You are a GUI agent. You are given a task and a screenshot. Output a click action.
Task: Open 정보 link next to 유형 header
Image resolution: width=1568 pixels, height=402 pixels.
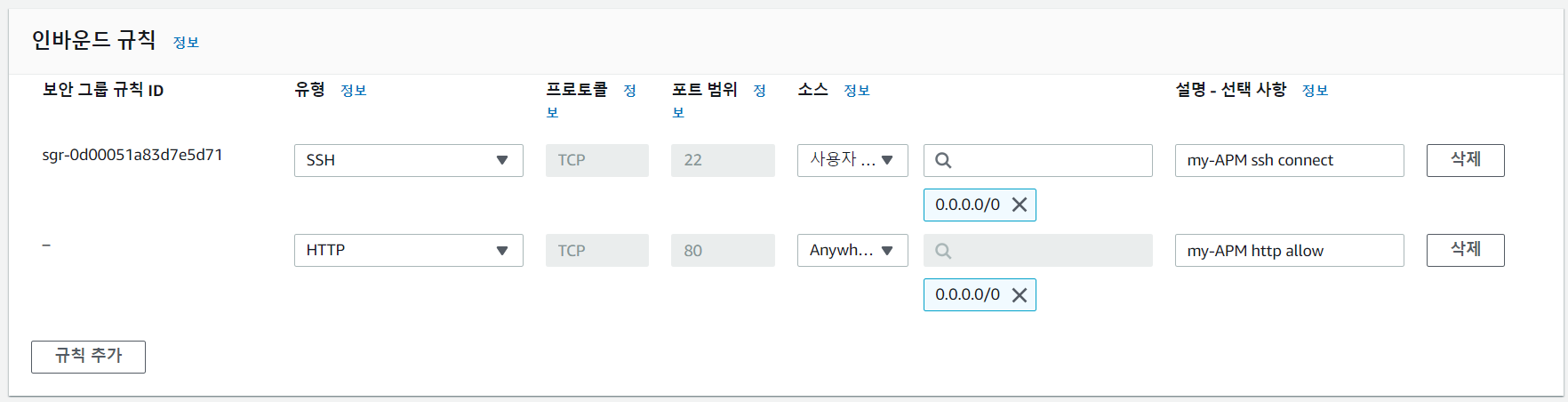point(354,91)
